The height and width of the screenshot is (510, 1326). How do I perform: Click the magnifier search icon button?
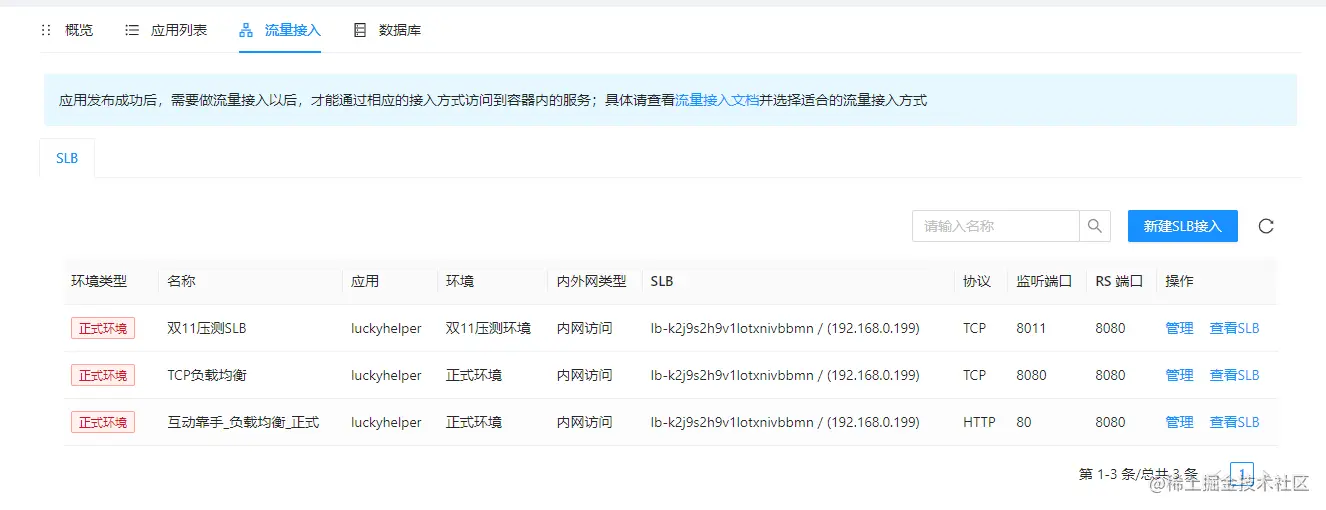pyautogui.click(x=1095, y=226)
